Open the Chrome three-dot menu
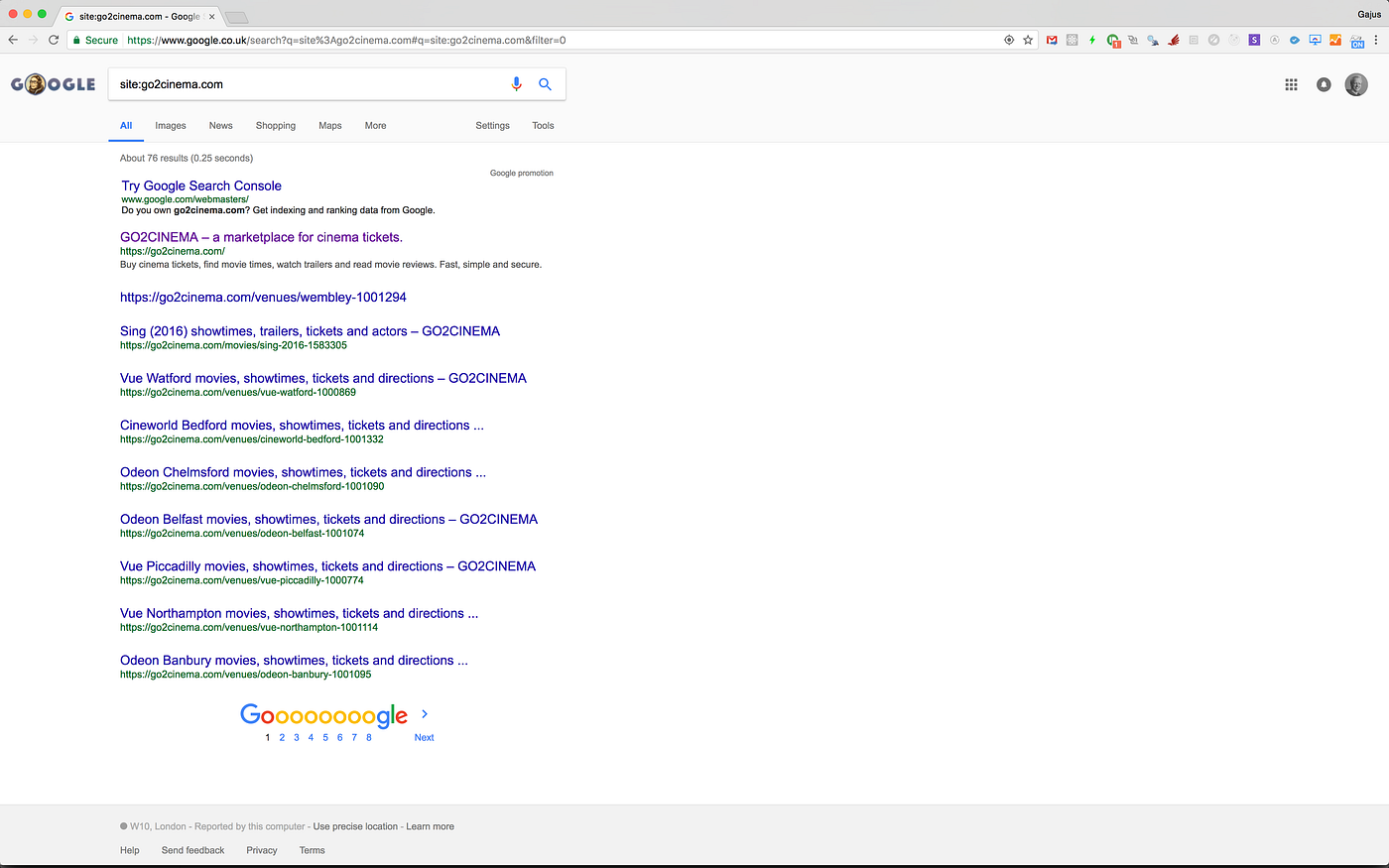Image resolution: width=1389 pixels, height=868 pixels. coord(1376,41)
